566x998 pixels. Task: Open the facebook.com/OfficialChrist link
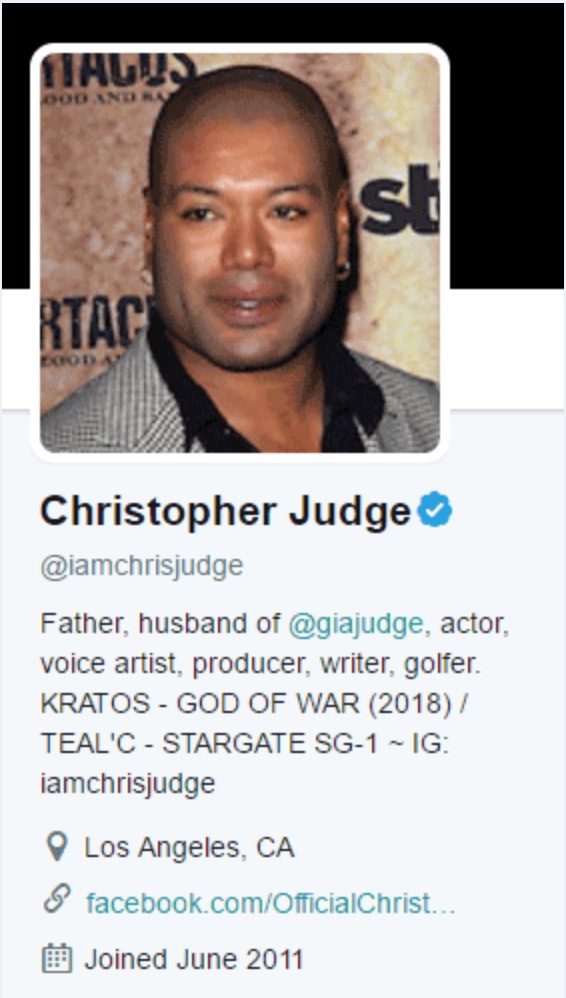click(271, 903)
